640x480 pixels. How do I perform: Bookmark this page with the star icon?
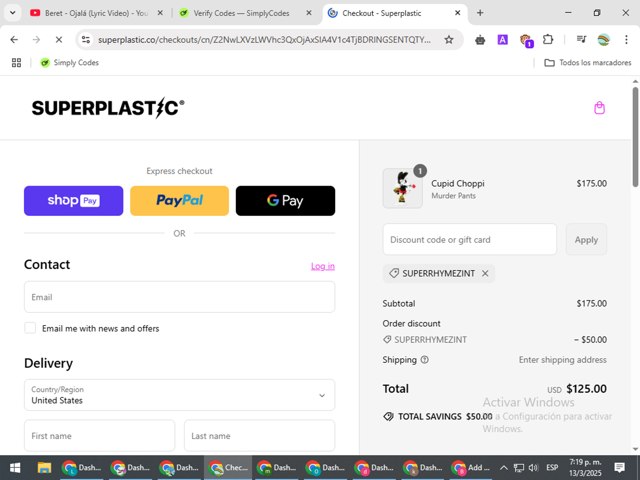[449, 40]
